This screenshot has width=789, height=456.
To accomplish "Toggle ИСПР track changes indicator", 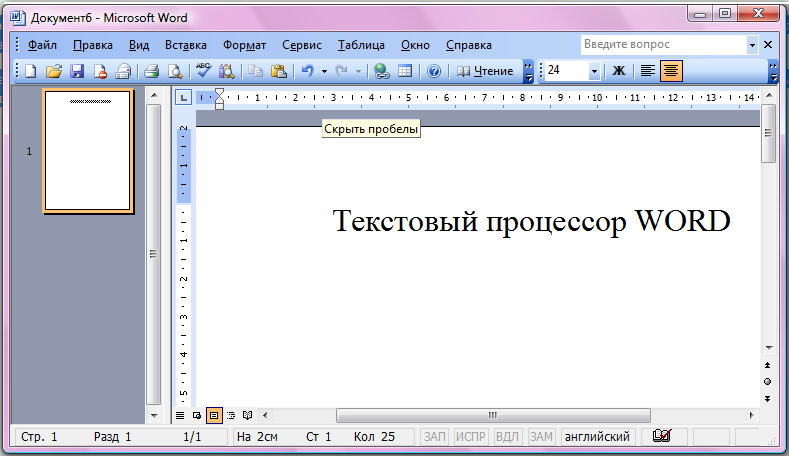I will click(x=470, y=436).
